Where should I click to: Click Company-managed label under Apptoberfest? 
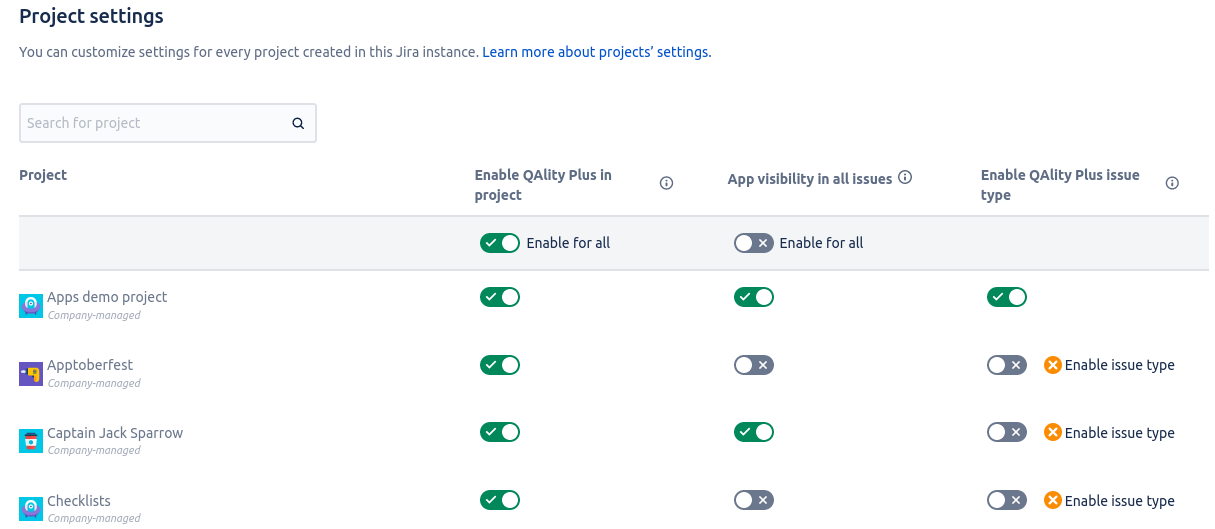94,383
